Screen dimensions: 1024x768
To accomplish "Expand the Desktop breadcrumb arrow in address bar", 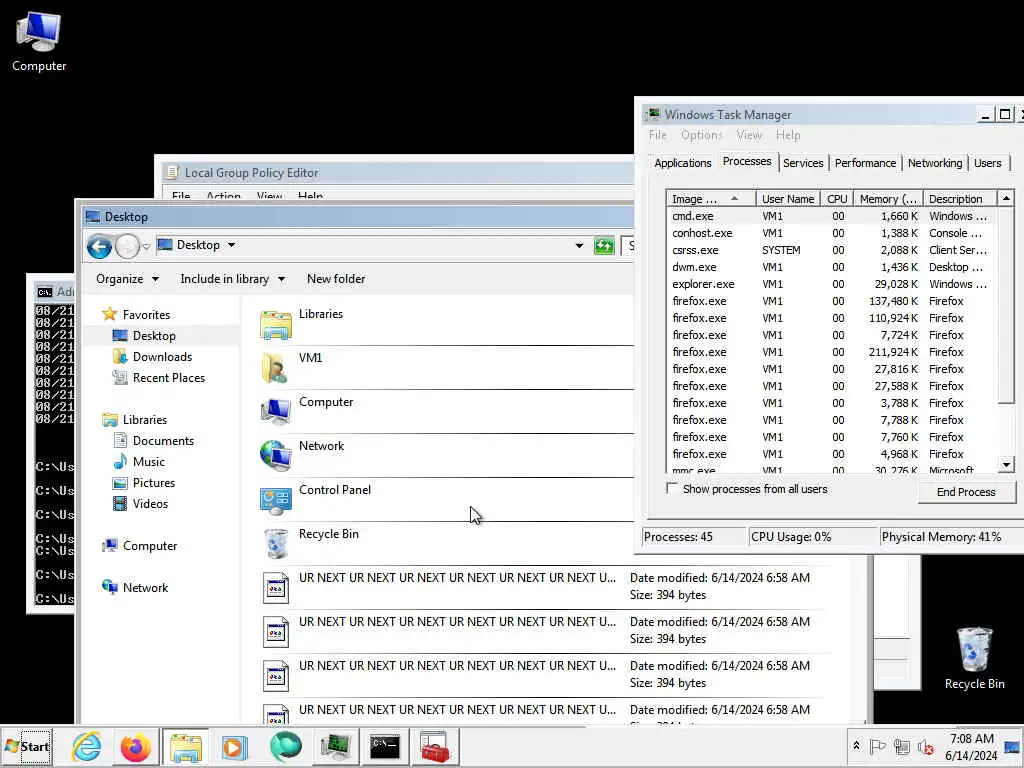I will pyautogui.click(x=231, y=245).
